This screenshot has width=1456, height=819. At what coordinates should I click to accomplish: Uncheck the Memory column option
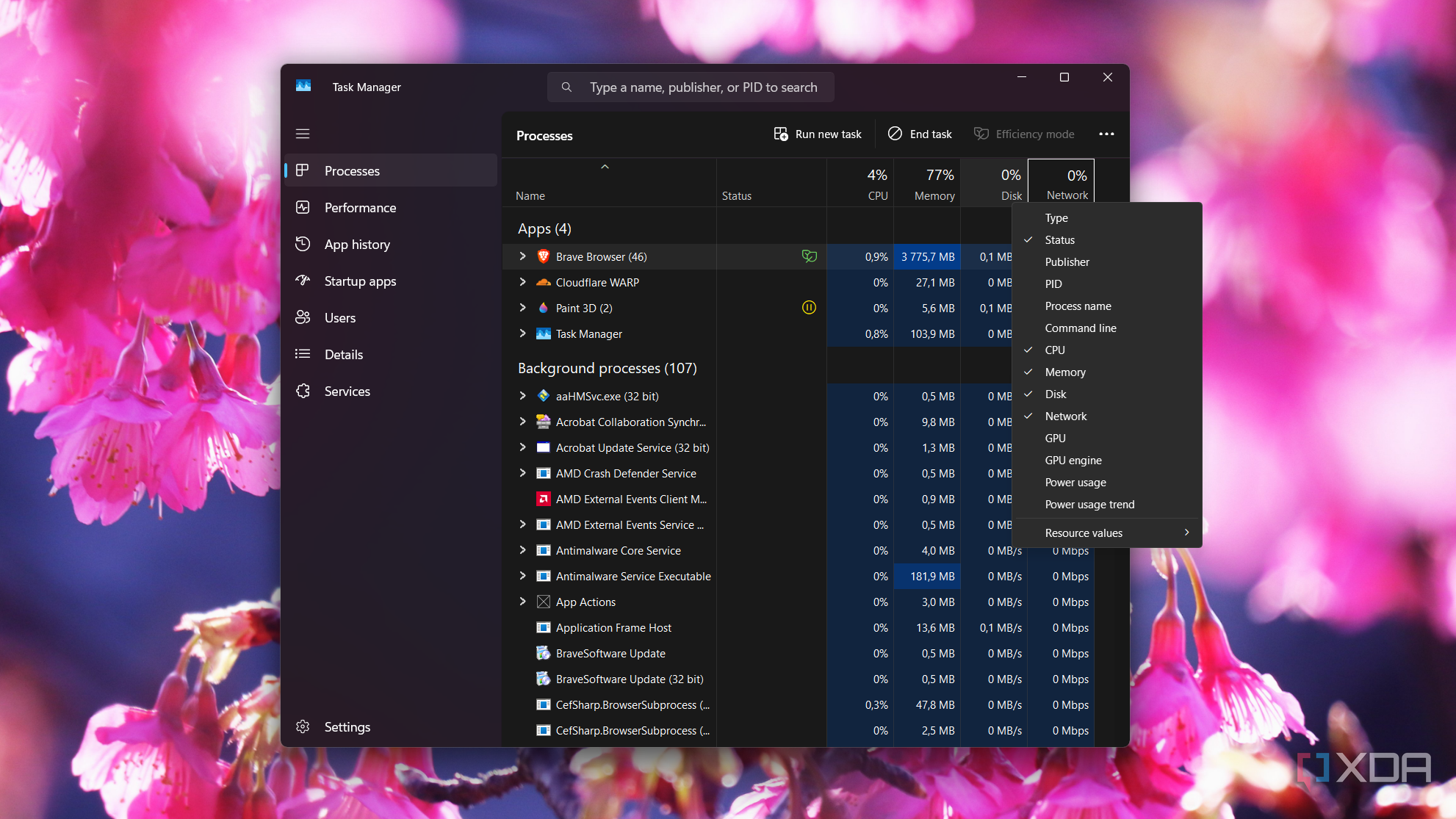click(1106, 372)
